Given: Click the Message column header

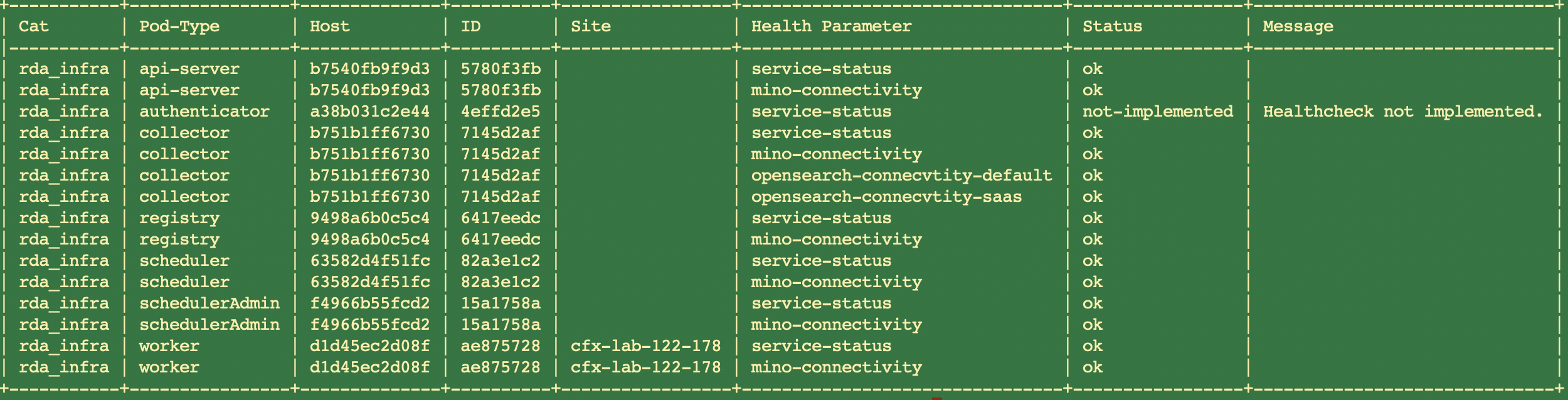Looking at the screenshot, I should click(x=1298, y=26).
